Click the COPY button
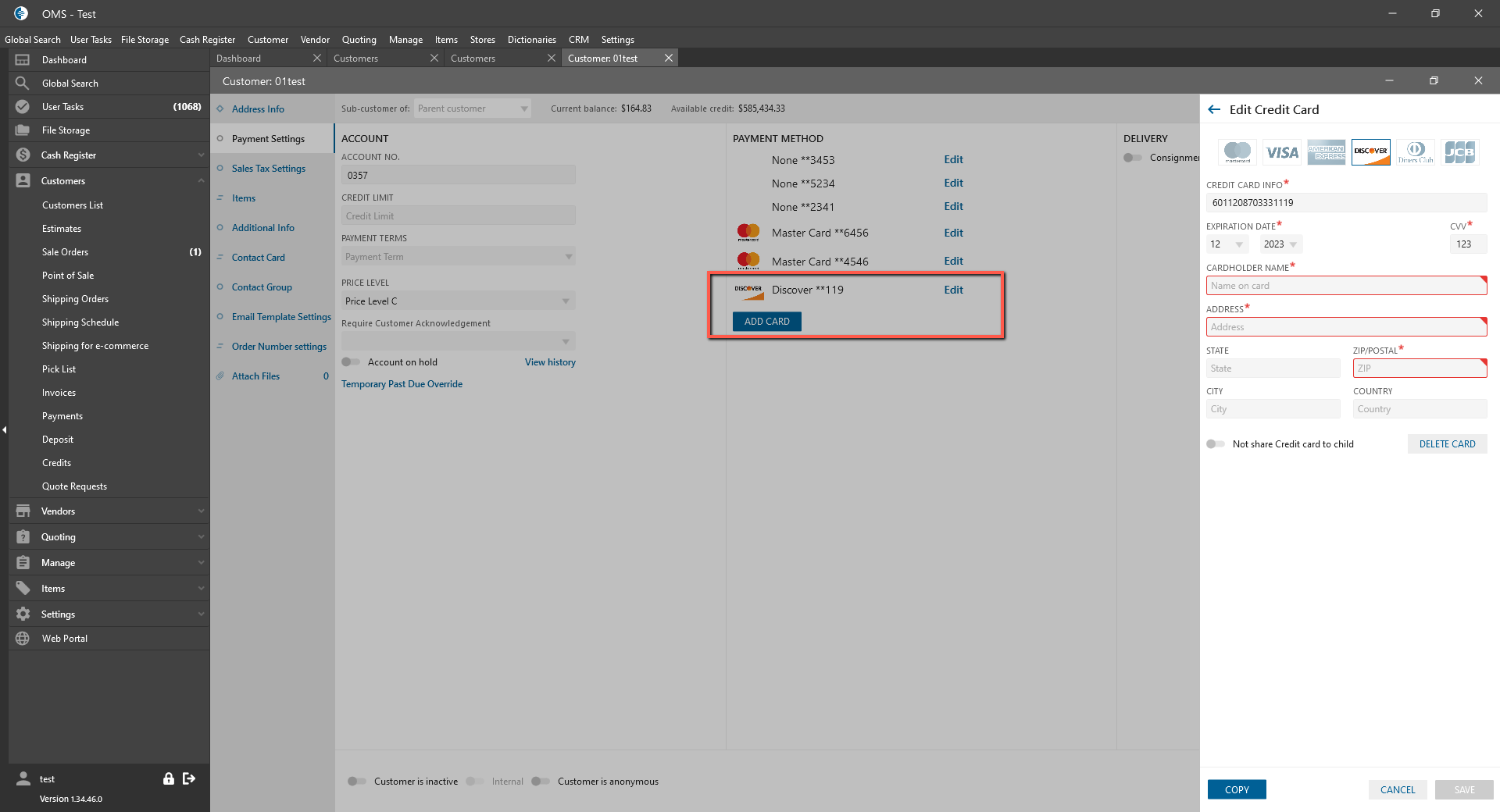Image resolution: width=1500 pixels, height=812 pixels. click(1237, 790)
